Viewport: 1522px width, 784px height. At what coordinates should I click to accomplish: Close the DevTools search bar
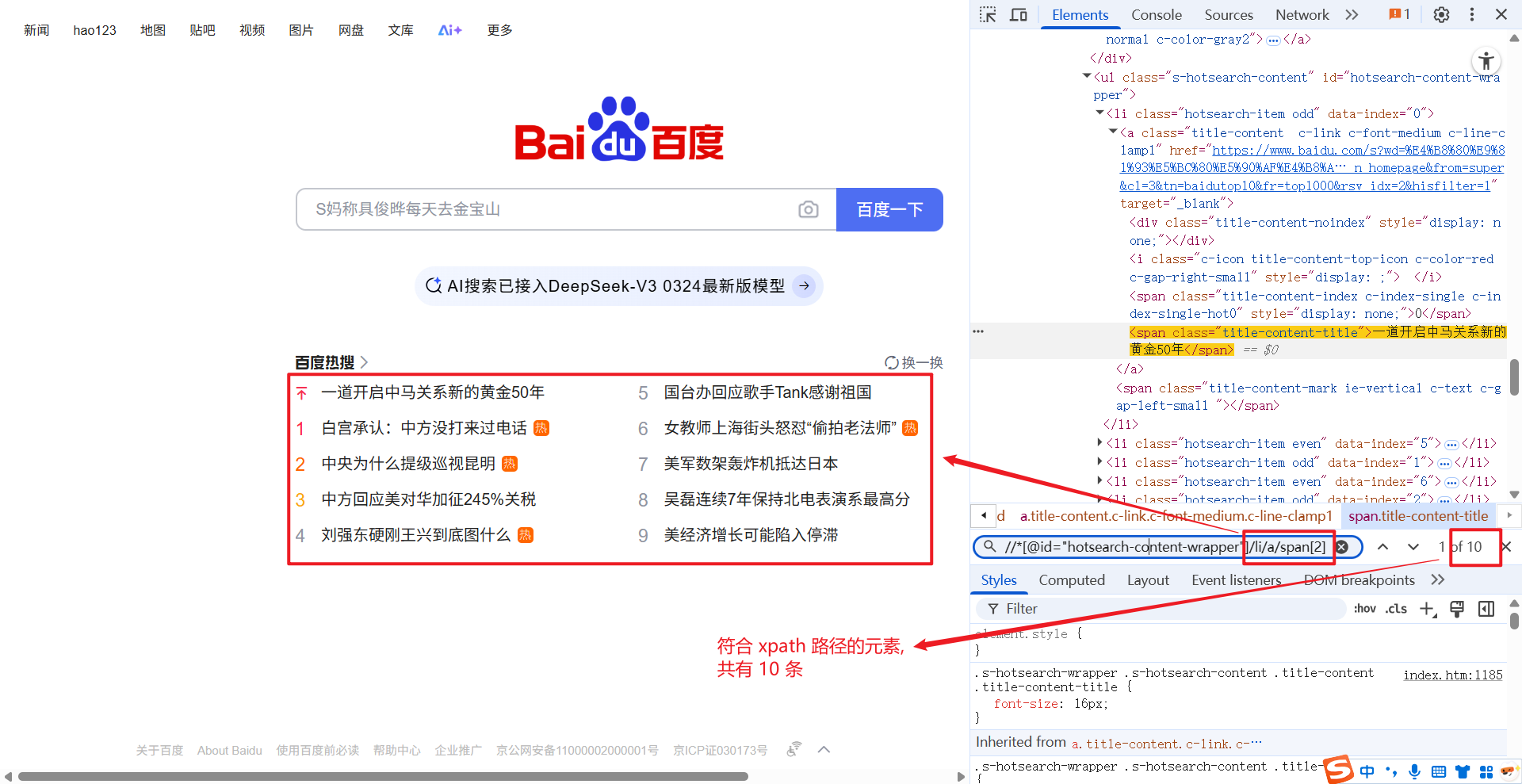tap(1507, 547)
